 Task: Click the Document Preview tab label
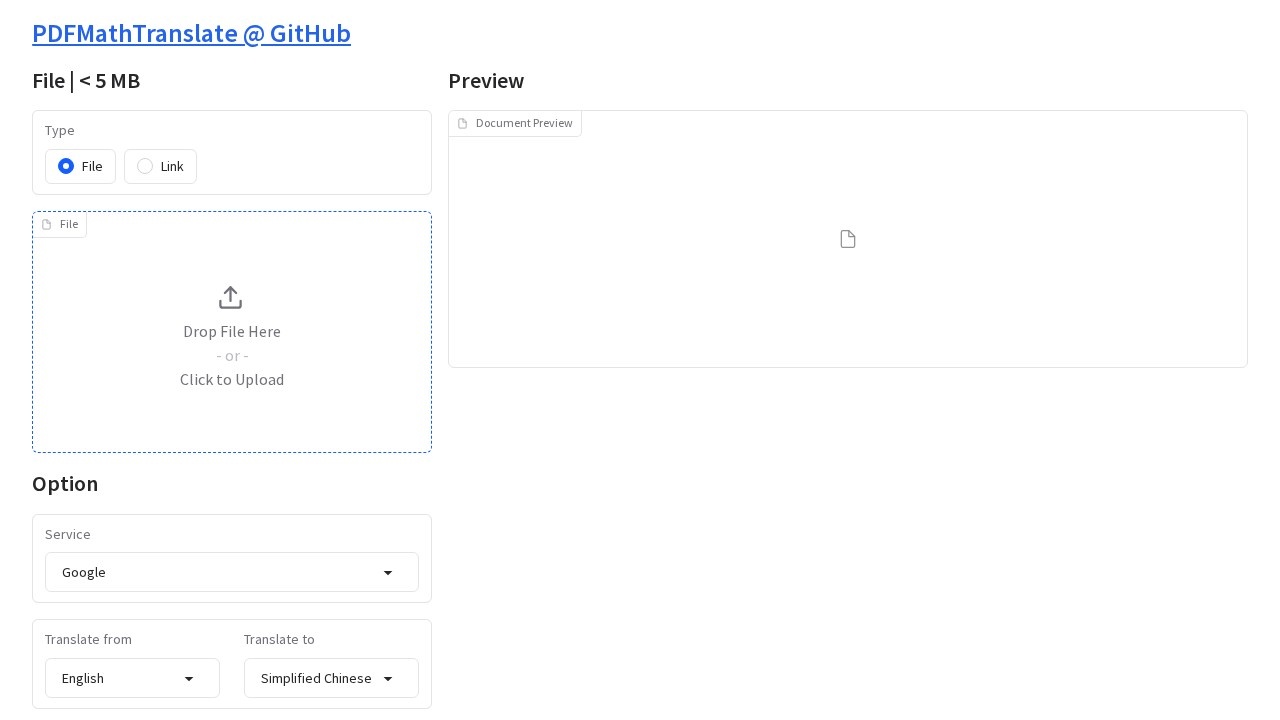(524, 123)
